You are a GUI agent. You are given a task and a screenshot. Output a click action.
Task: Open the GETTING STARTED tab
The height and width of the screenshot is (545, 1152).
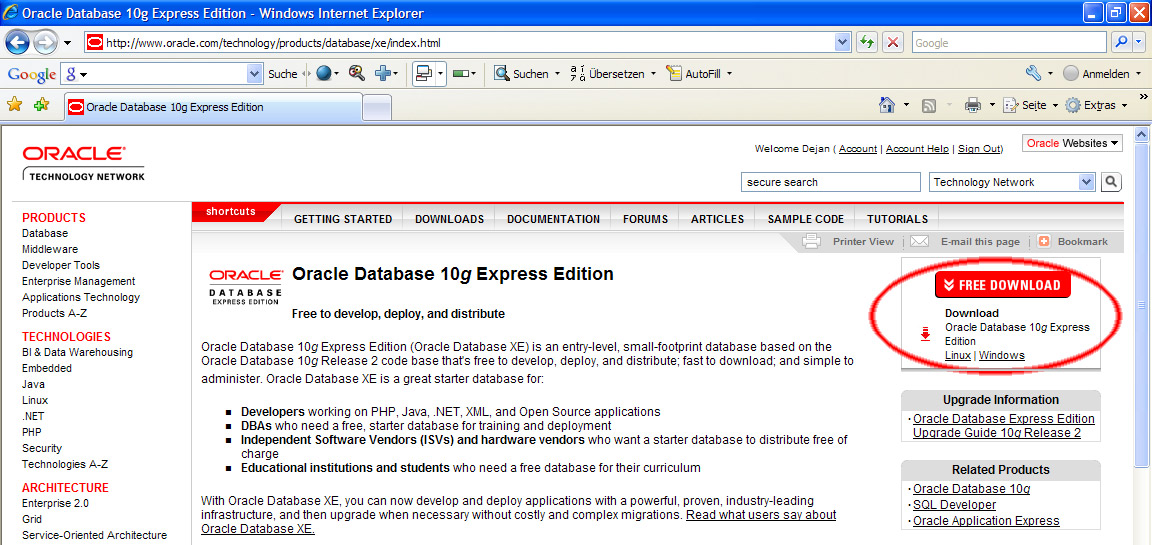tap(342, 219)
